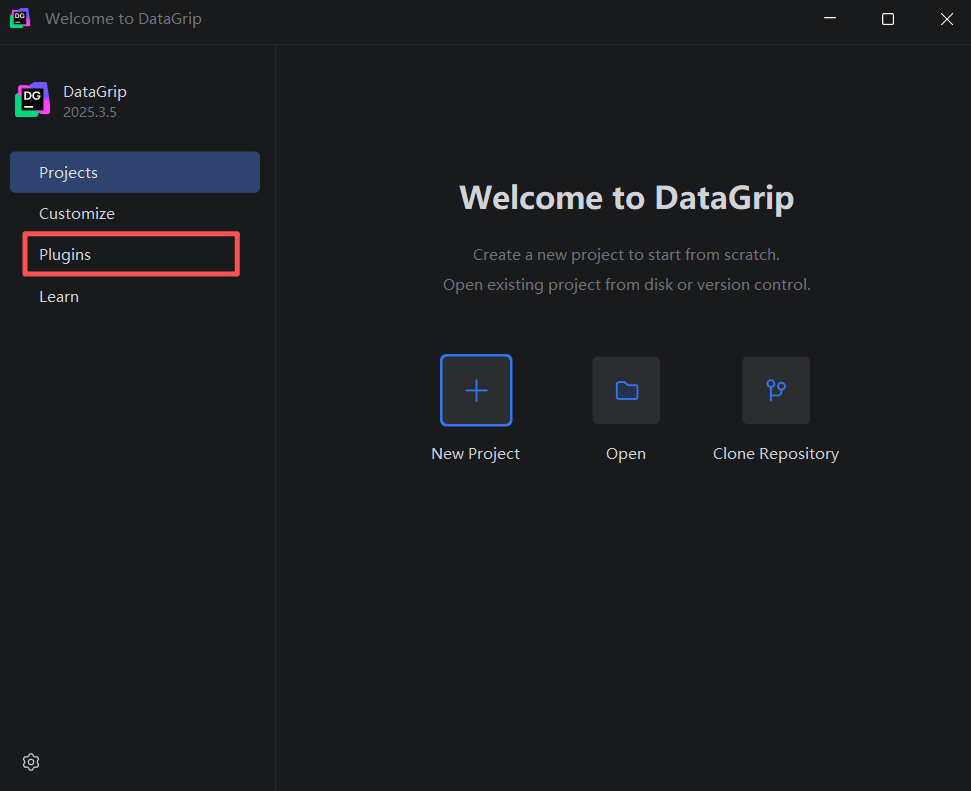Click the large Welcome to DataGrip heading
Viewport: 971px width, 791px height.
[627, 198]
